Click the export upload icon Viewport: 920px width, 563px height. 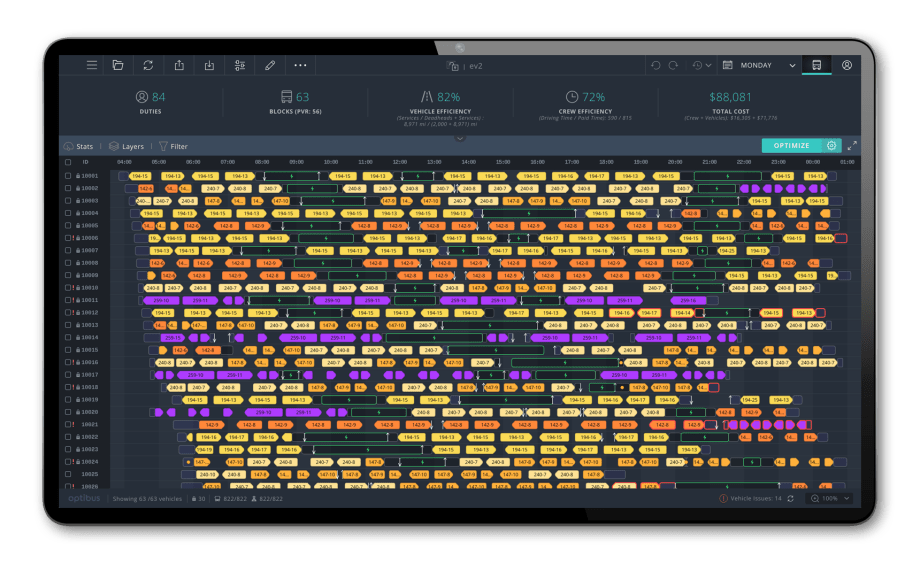[x=179, y=65]
